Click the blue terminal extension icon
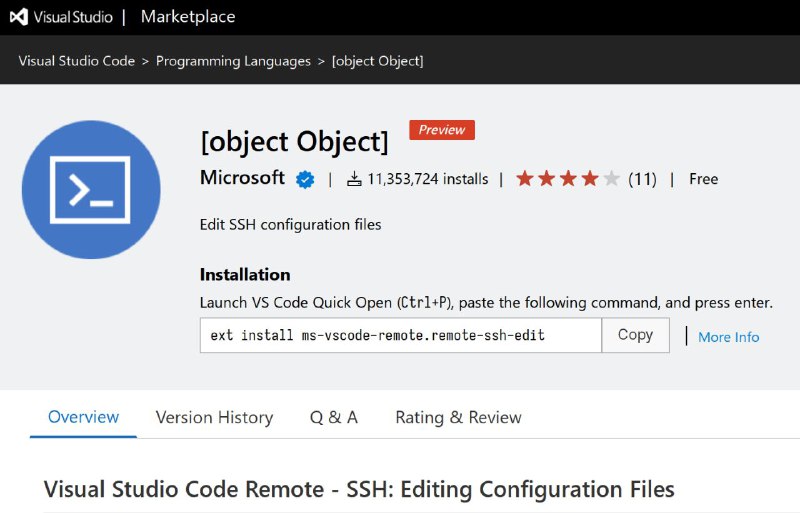This screenshot has height=513, width=800. pyautogui.click(x=91, y=189)
